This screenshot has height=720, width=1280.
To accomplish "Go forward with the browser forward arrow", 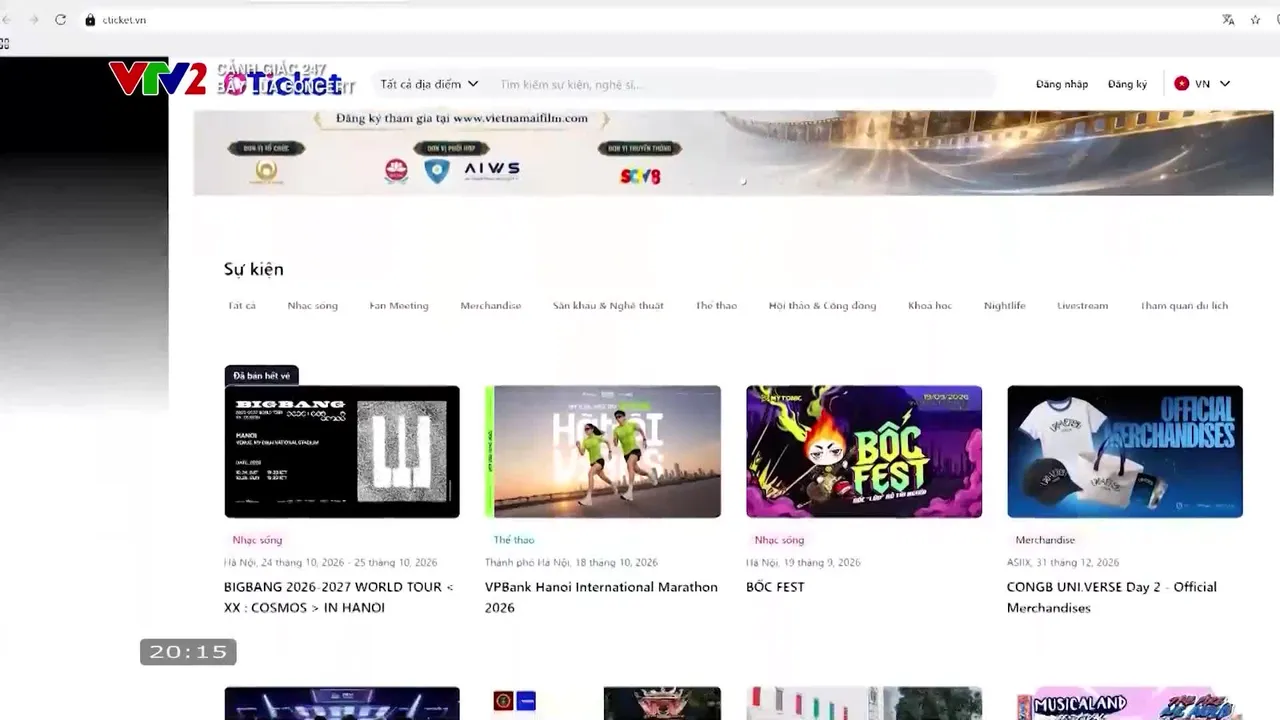I will pyautogui.click(x=33, y=20).
